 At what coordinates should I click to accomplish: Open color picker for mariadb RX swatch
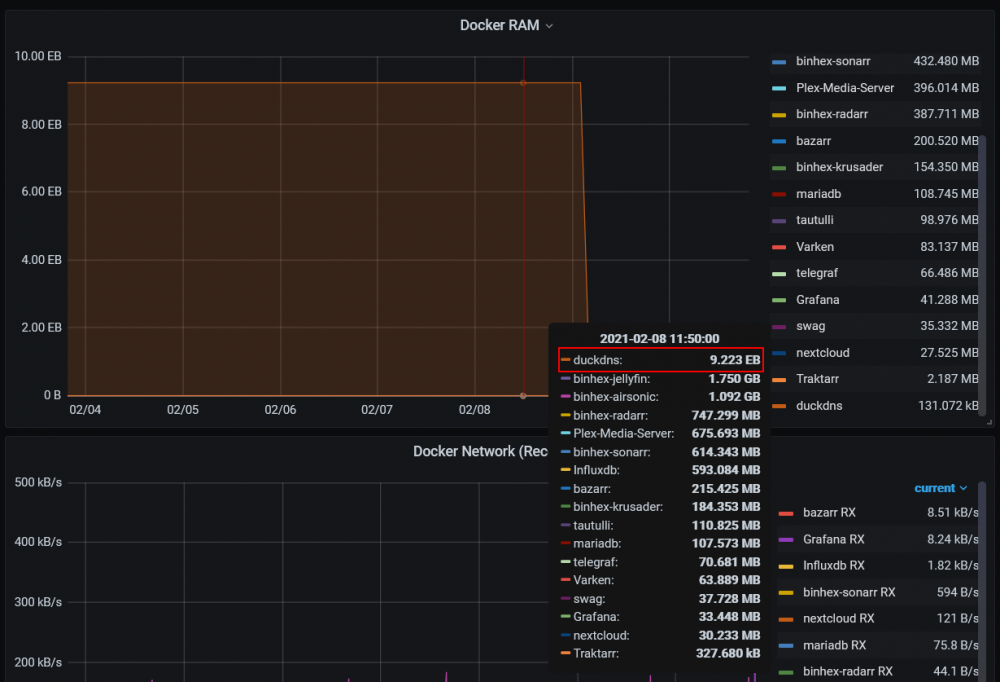(786, 646)
